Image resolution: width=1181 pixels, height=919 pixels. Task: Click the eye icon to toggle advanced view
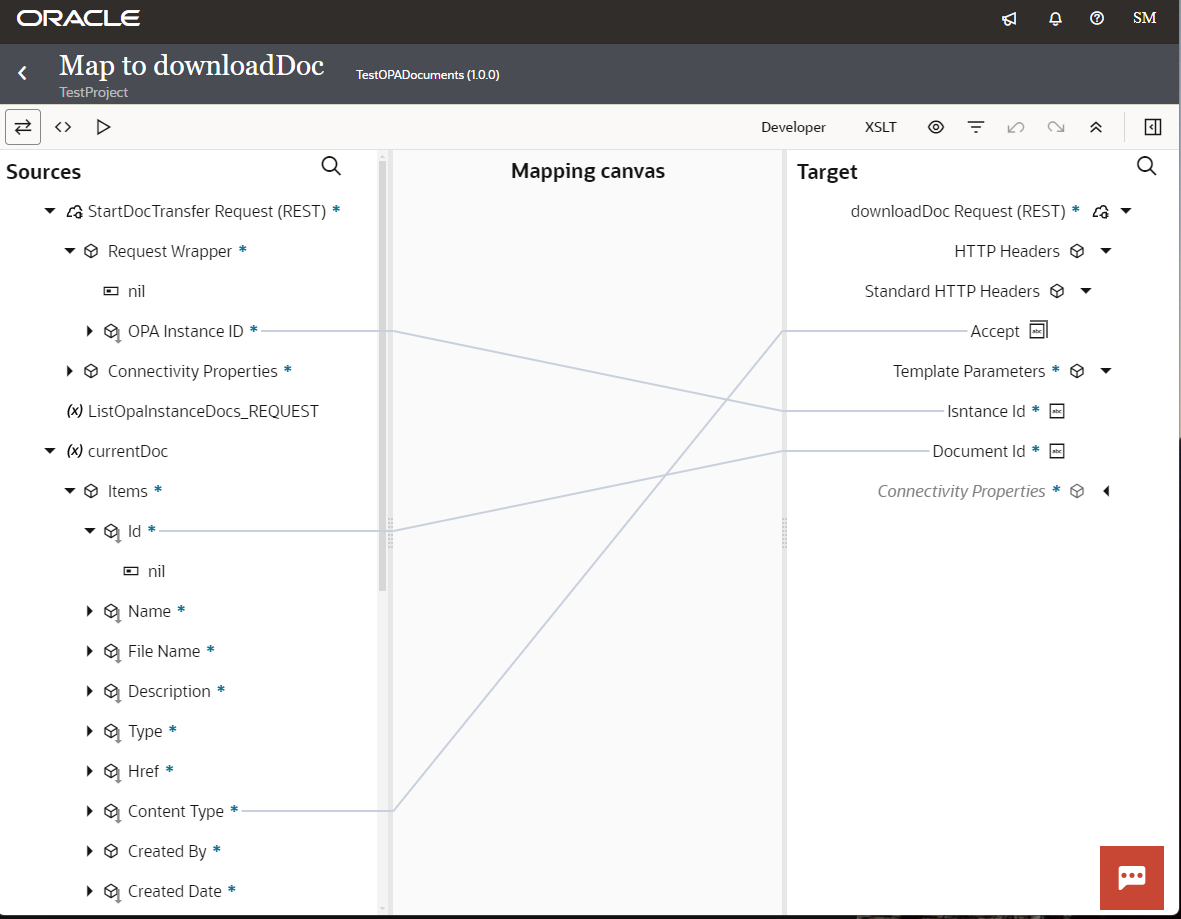coord(936,127)
